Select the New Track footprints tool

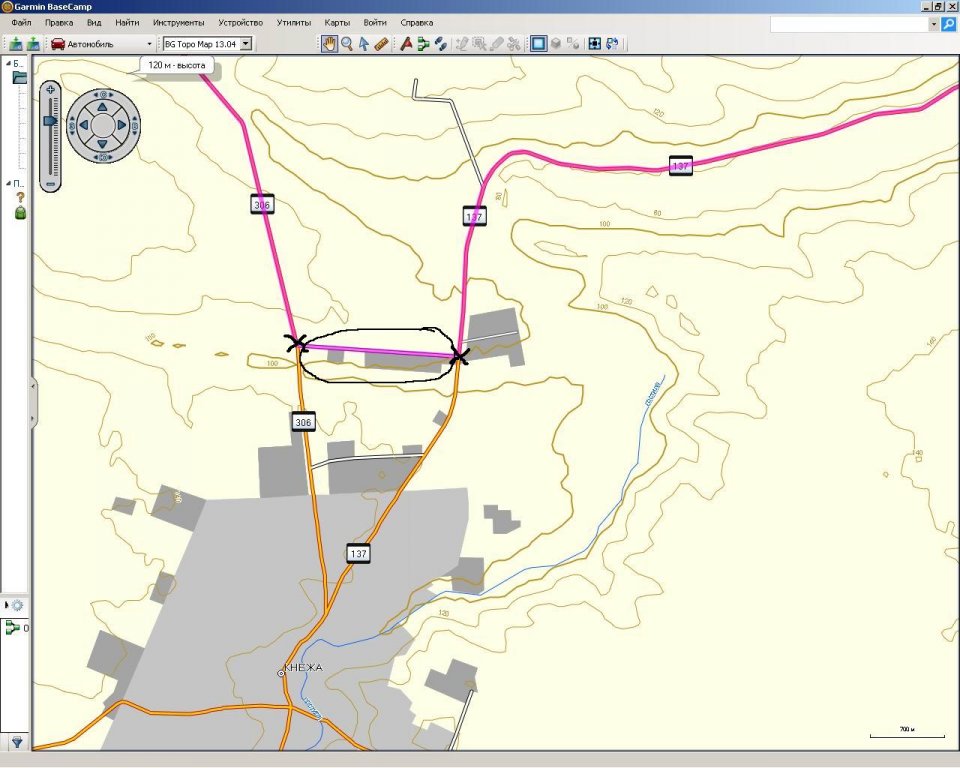pos(440,43)
